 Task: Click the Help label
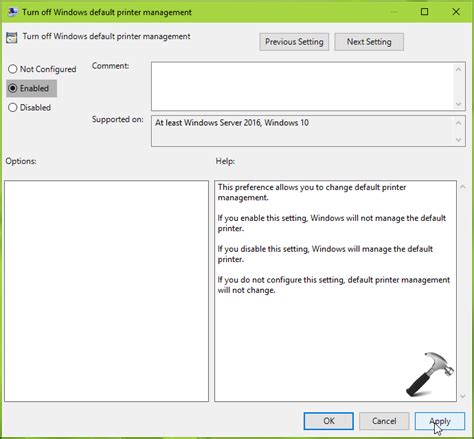tap(225, 161)
